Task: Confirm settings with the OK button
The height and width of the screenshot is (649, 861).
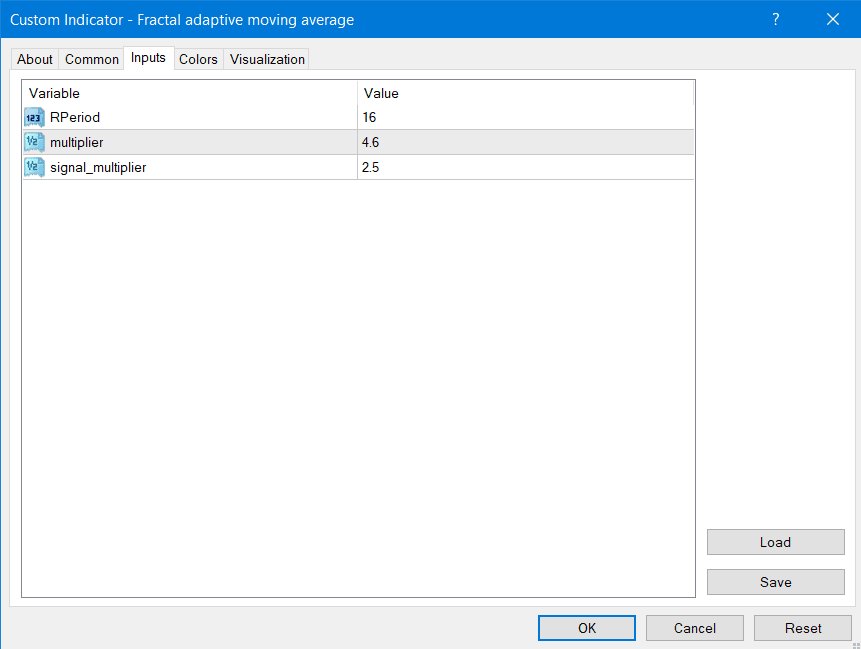Action: 587,628
